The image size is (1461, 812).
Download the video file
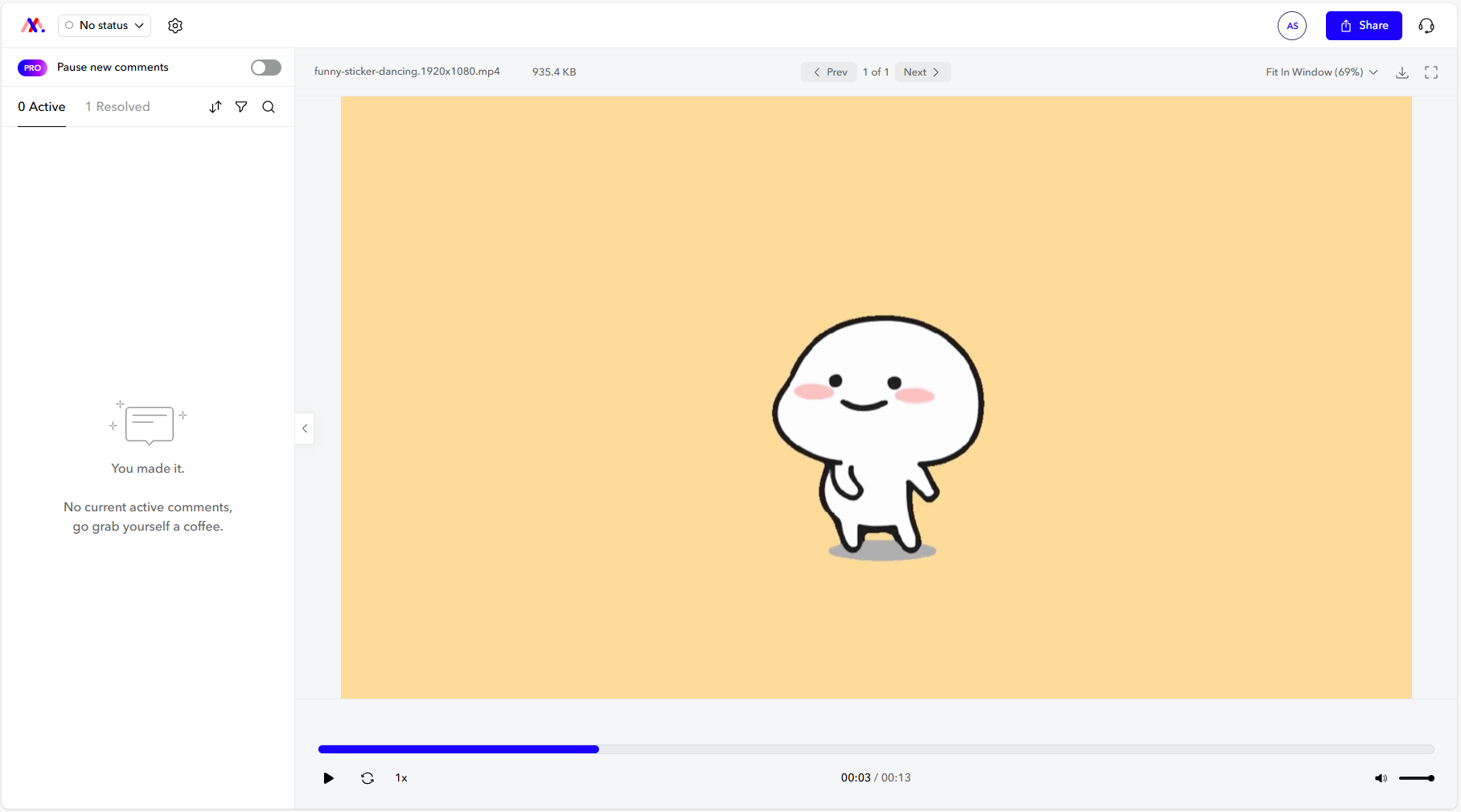coord(1401,72)
